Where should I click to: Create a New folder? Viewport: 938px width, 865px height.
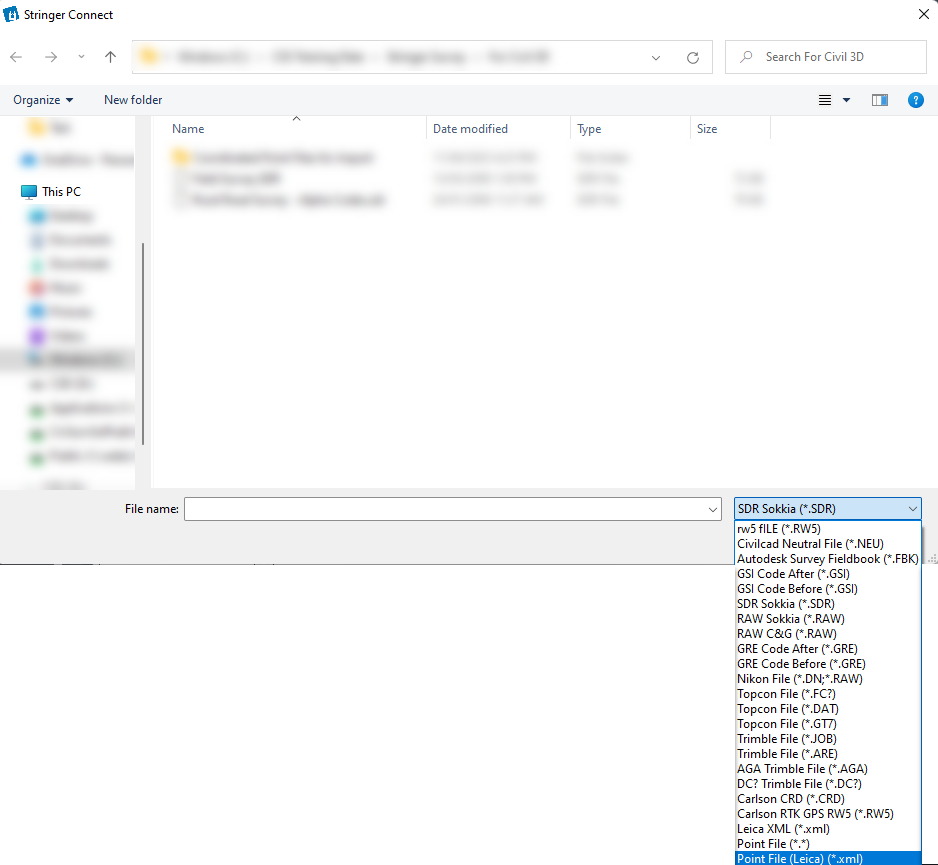[x=133, y=100]
